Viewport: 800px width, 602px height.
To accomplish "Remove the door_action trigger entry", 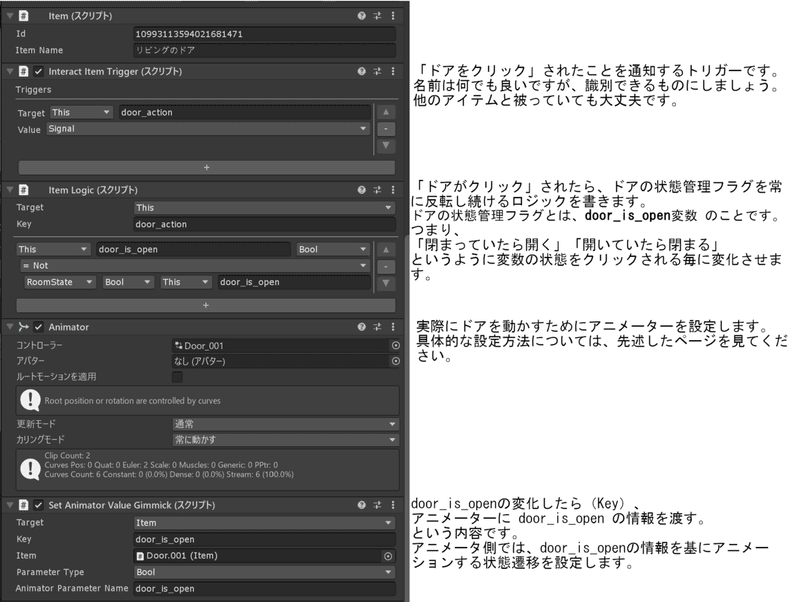I will (386, 129).
